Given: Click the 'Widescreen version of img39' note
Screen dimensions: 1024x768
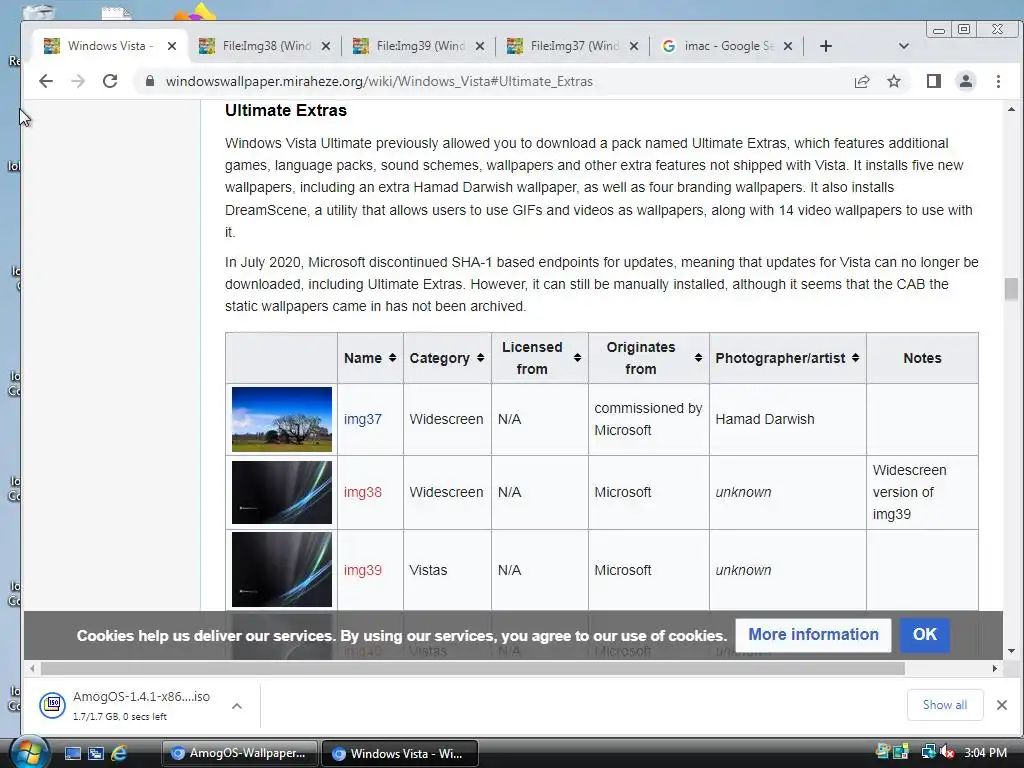Looking at the screenshot, I should coord(909,492).
